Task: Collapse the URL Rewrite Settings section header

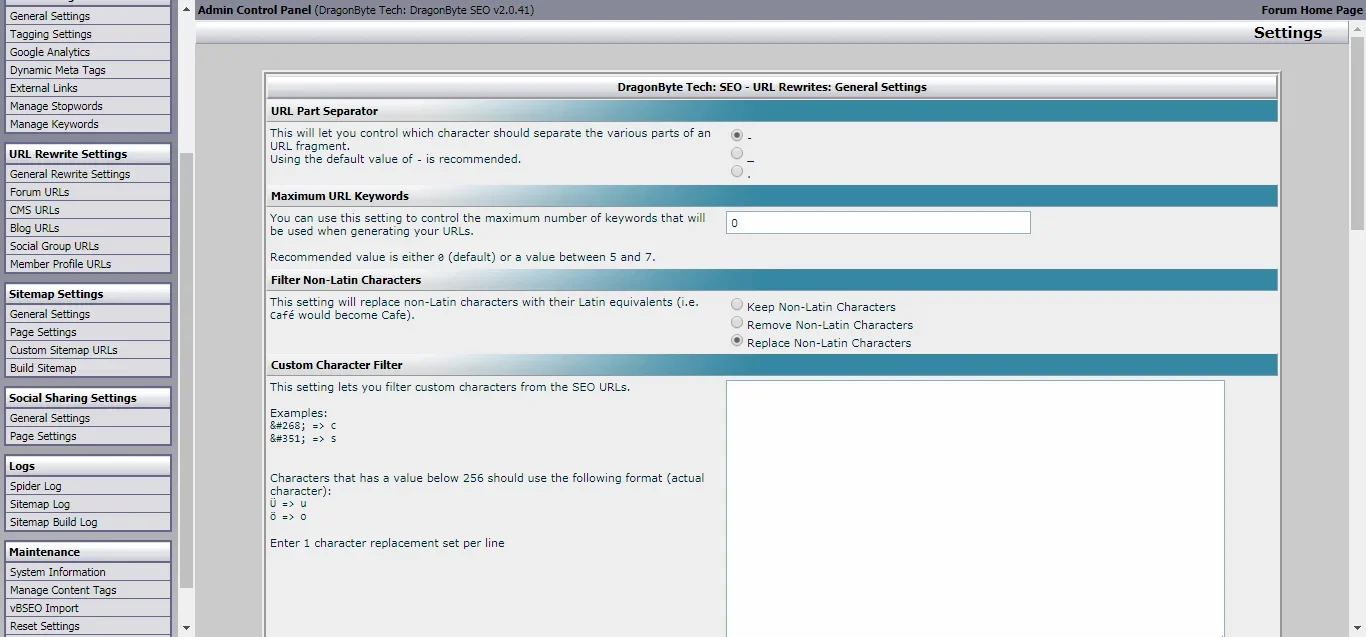Action: 87,154
